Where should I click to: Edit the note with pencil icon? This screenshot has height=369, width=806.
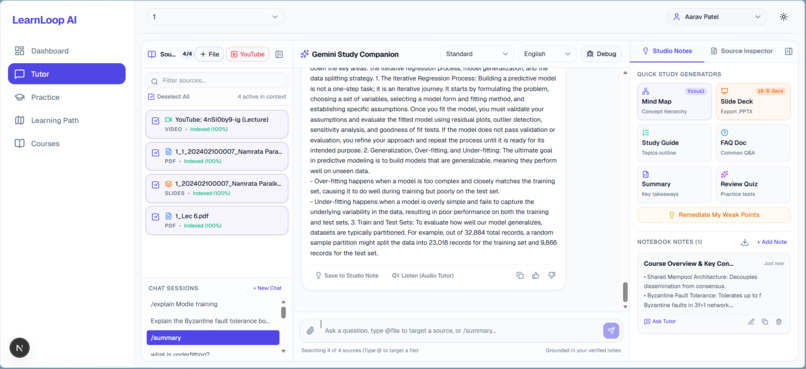coord(751,322)
